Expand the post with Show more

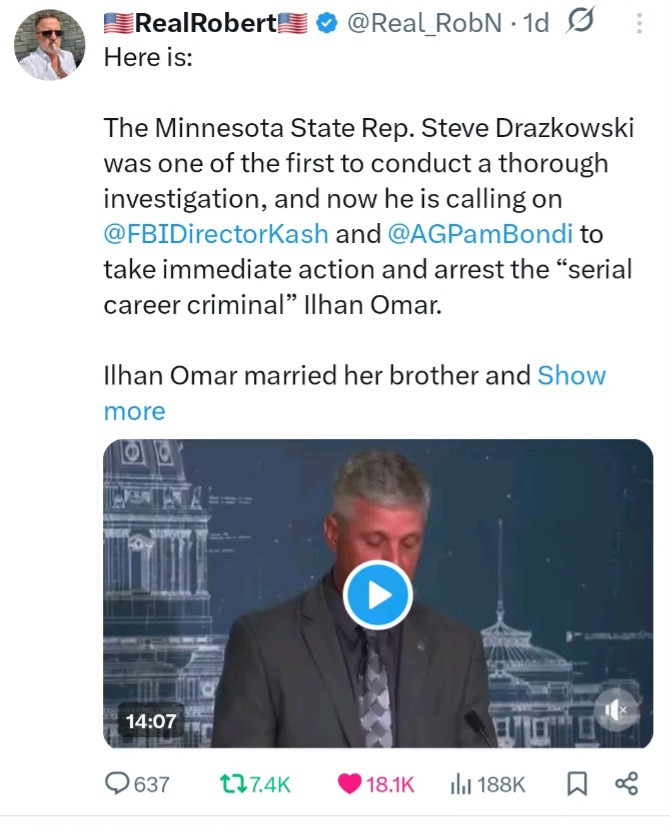[x=571, y=376]
